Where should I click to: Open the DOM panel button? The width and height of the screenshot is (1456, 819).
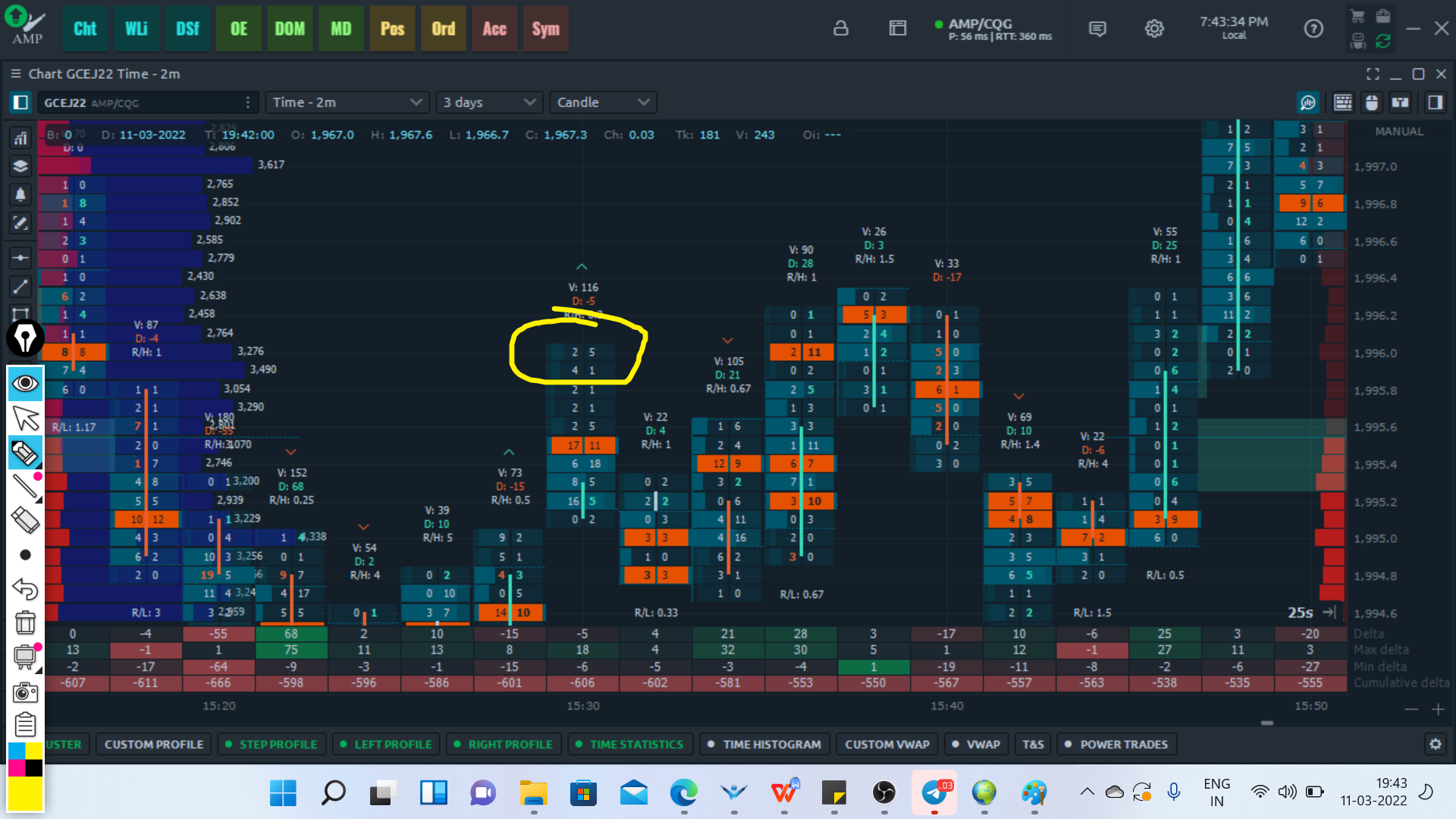pos(290,29)
